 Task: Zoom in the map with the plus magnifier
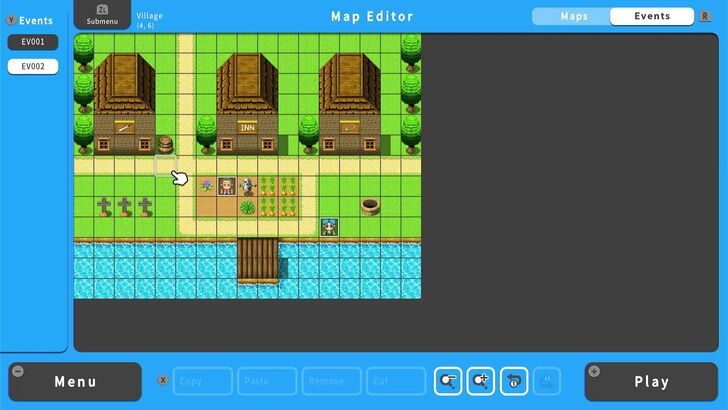click(481, 381)
